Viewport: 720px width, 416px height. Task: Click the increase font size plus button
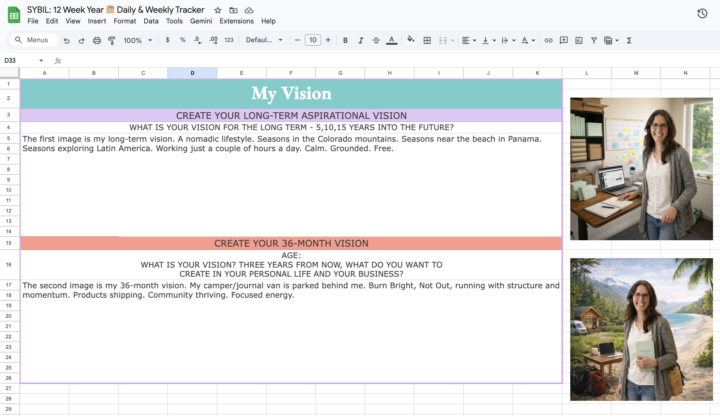click(328, 40)
